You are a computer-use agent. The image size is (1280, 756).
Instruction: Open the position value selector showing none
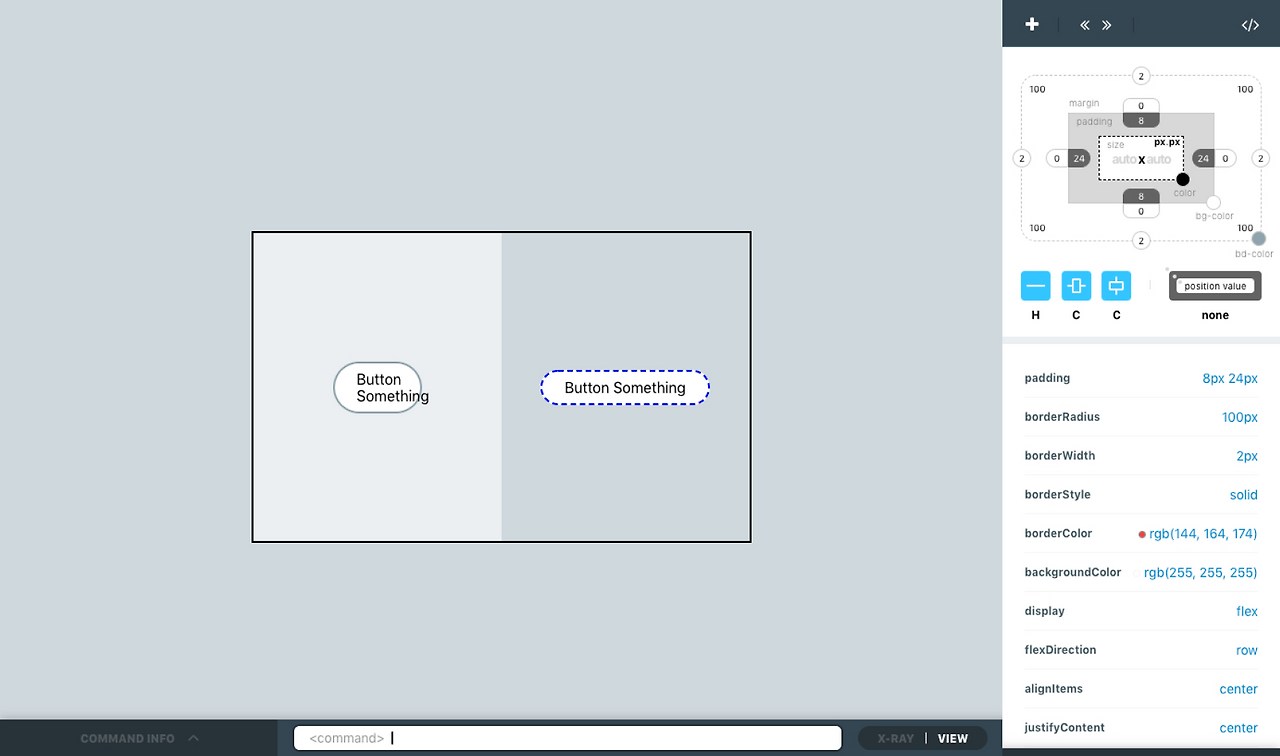coord(1214,286)
